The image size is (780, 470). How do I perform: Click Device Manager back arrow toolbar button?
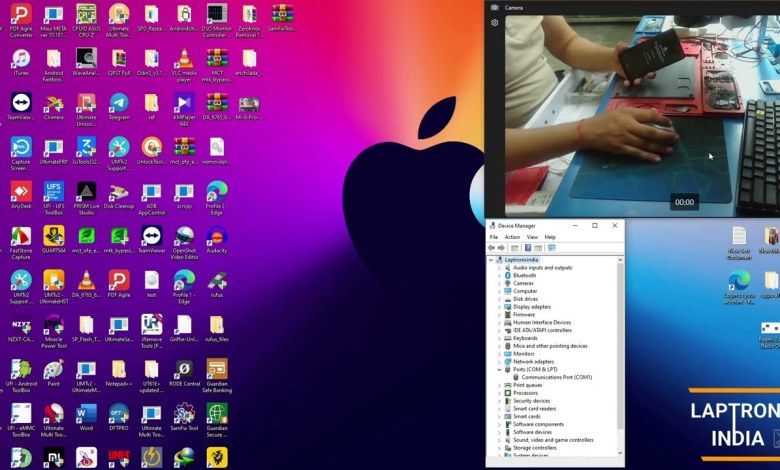[x=491, y=248]
